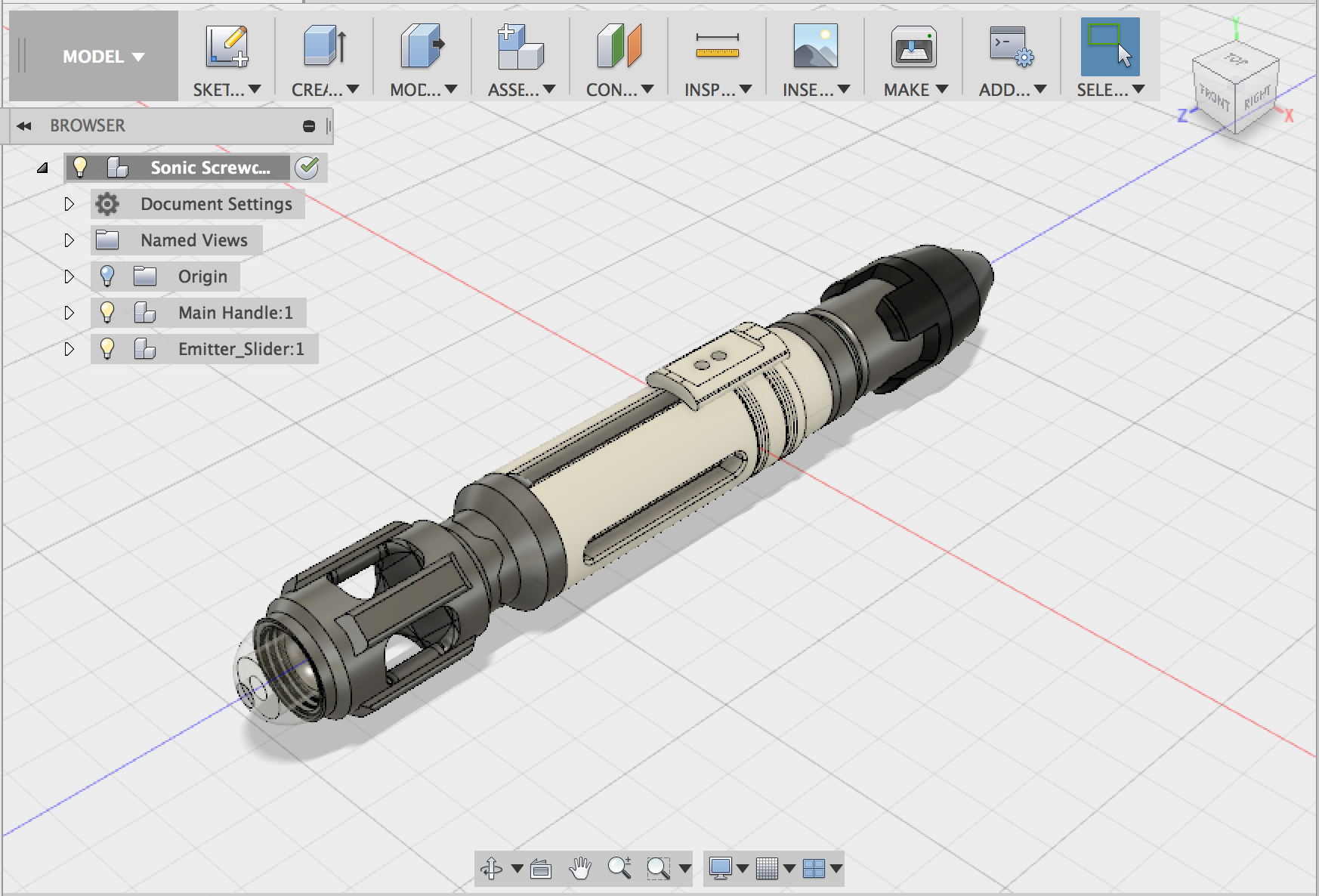Screen dimensions: 1319x896
Task: Expand Main Handle:1 tree node
Action: (69, 313)
